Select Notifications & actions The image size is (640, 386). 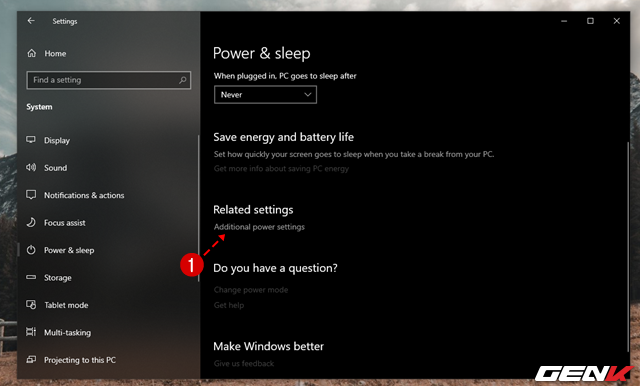pyautogui.click(x=84, y=195)
